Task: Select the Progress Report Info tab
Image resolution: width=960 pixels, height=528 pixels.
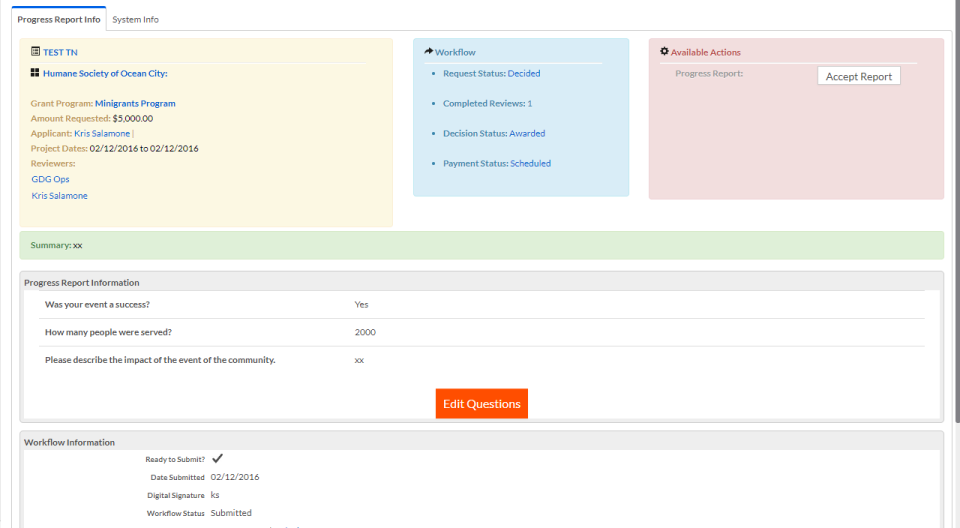Action: pyautogui.click(x=59, y=20)
